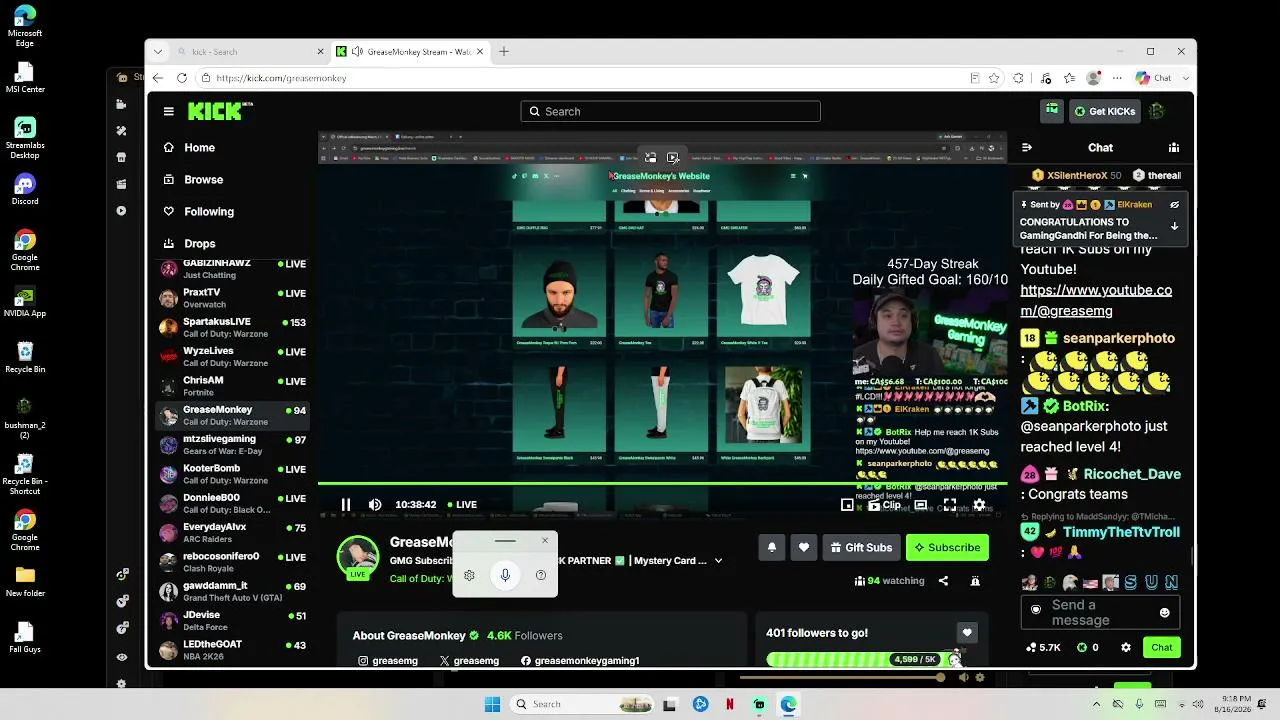
Task: Send message with green Chat button
Action: pos(1162,647)
